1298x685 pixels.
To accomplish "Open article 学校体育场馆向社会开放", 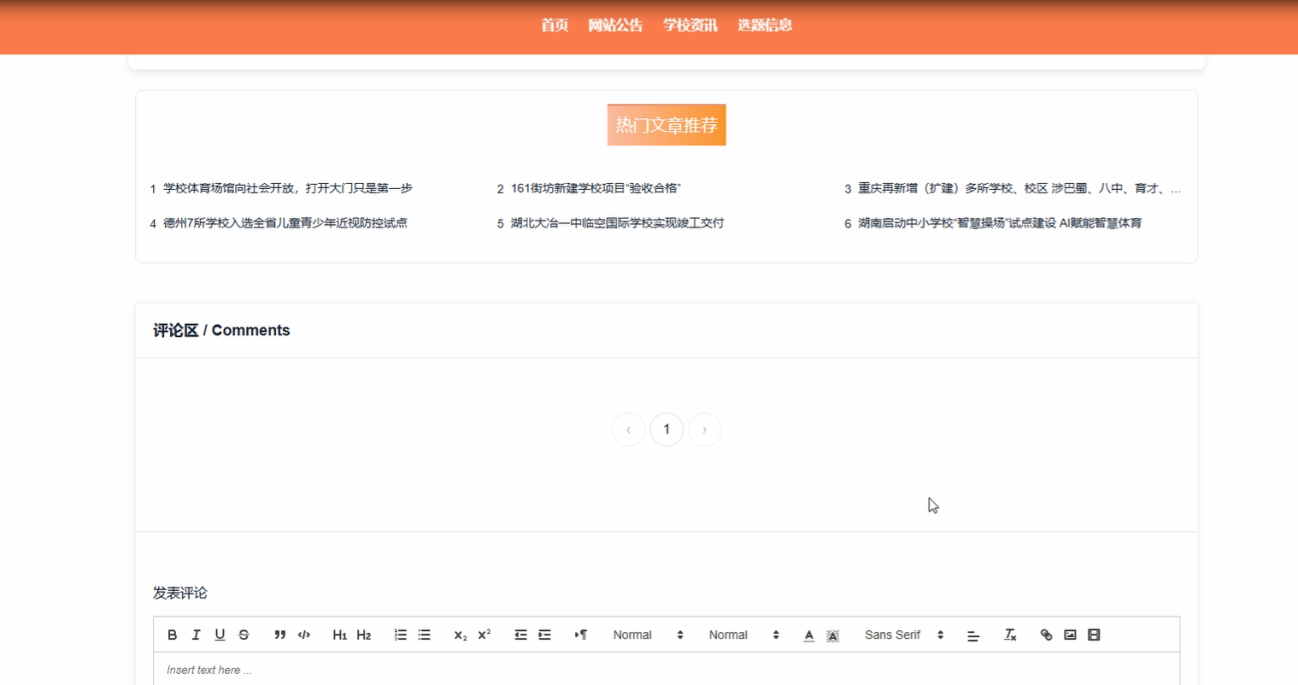I will 288,188.
